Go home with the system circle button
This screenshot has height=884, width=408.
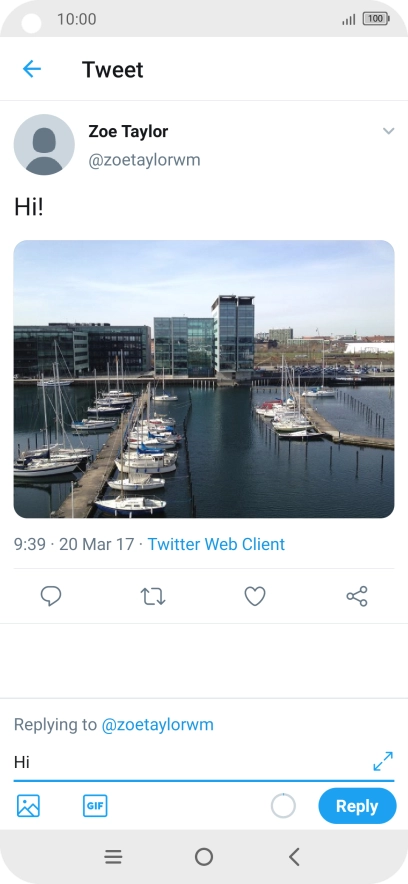coord(203,857)
